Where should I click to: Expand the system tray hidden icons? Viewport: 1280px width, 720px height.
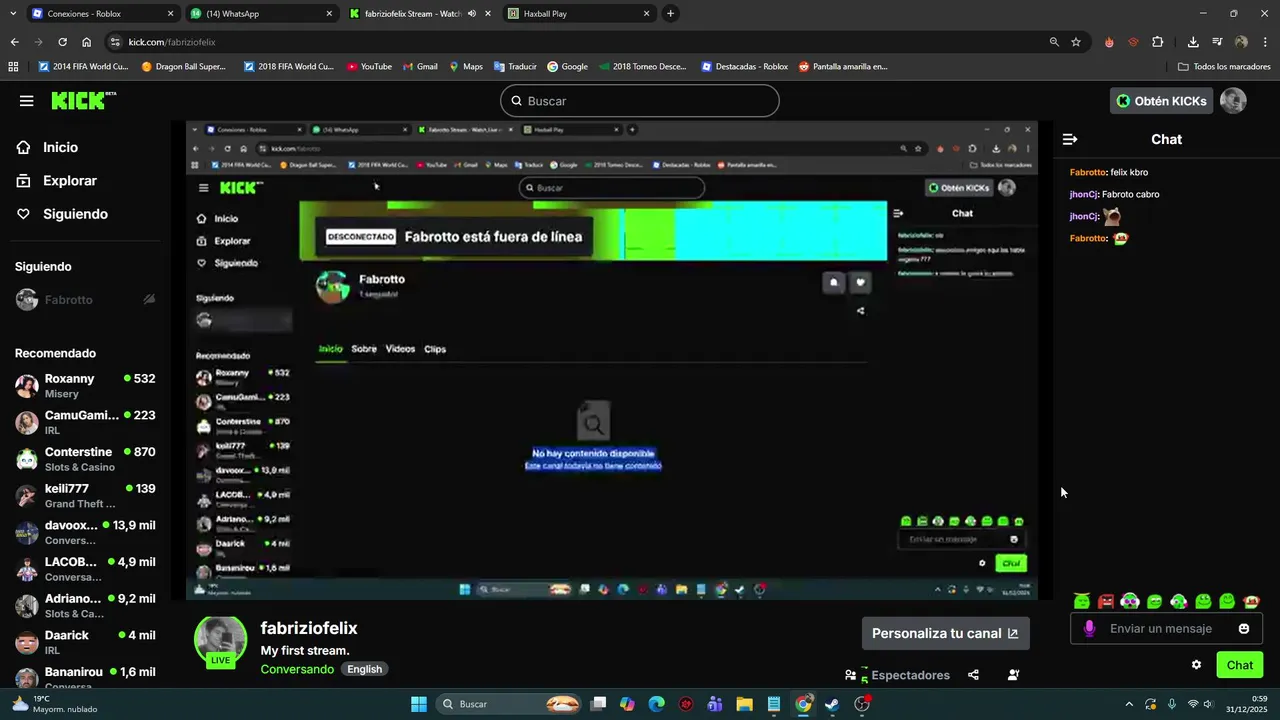tap(1129, 704)
